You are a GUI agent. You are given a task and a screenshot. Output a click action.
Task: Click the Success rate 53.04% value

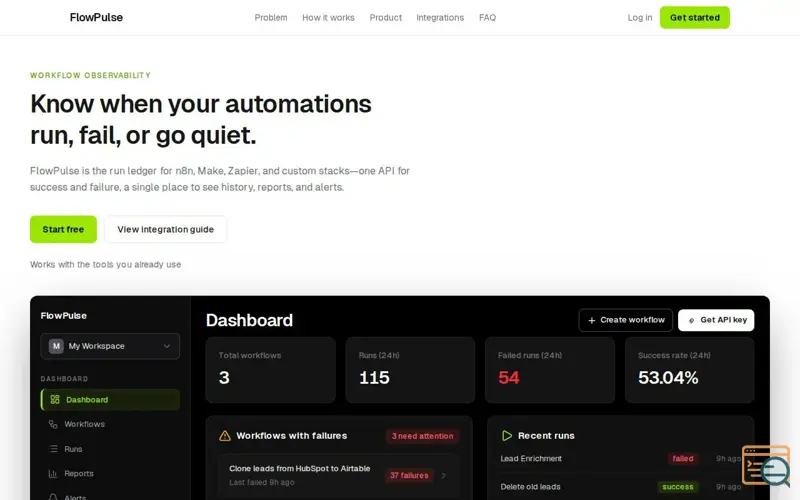(x=668, y=378)
